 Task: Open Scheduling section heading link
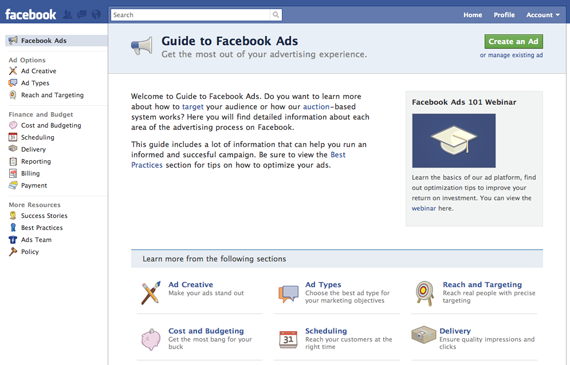[x=326, y=331]
